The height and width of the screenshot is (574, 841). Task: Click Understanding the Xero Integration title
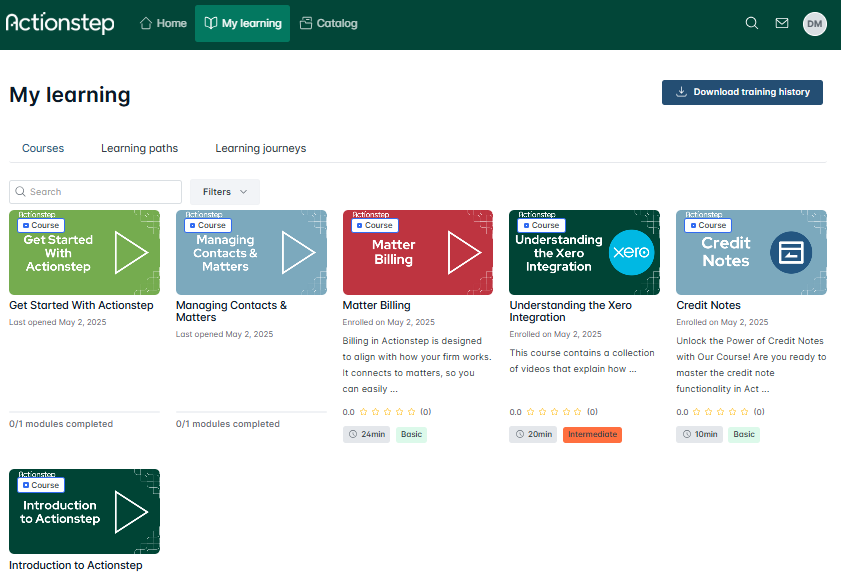pyautogui.click(x=571, y=311)
